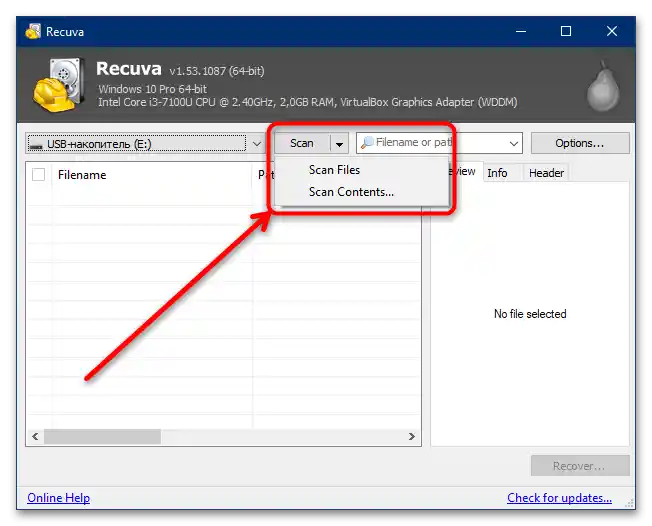Click the Recuva hard hat logo icon
Viewport: 652px width, 526px height.
[59, 85]
